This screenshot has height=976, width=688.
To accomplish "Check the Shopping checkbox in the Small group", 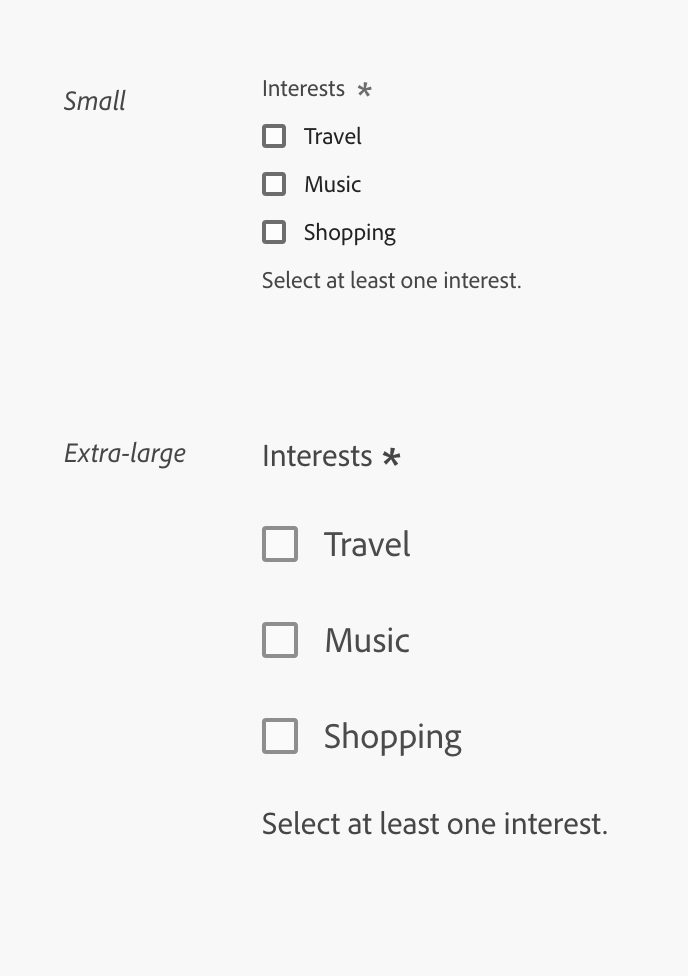I will click(274, 232).
